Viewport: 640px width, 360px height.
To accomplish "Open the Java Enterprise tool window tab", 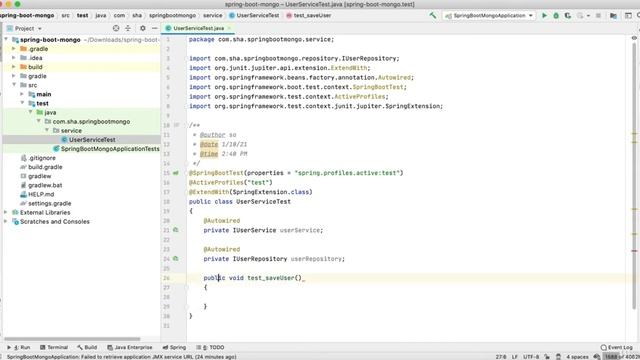I will [129, 347].
